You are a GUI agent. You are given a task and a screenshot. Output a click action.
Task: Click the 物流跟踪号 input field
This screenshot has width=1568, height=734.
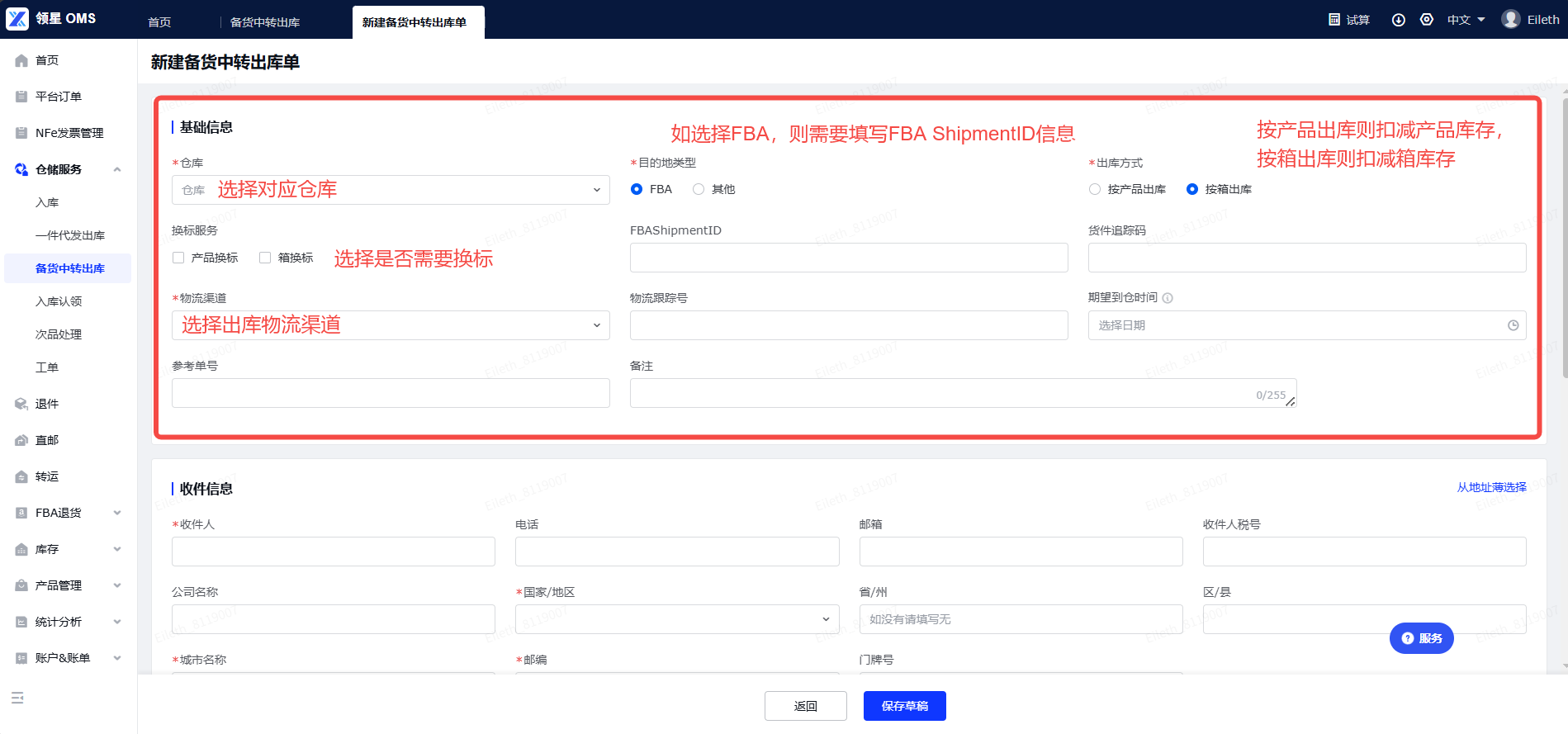[x=849, y=325]
